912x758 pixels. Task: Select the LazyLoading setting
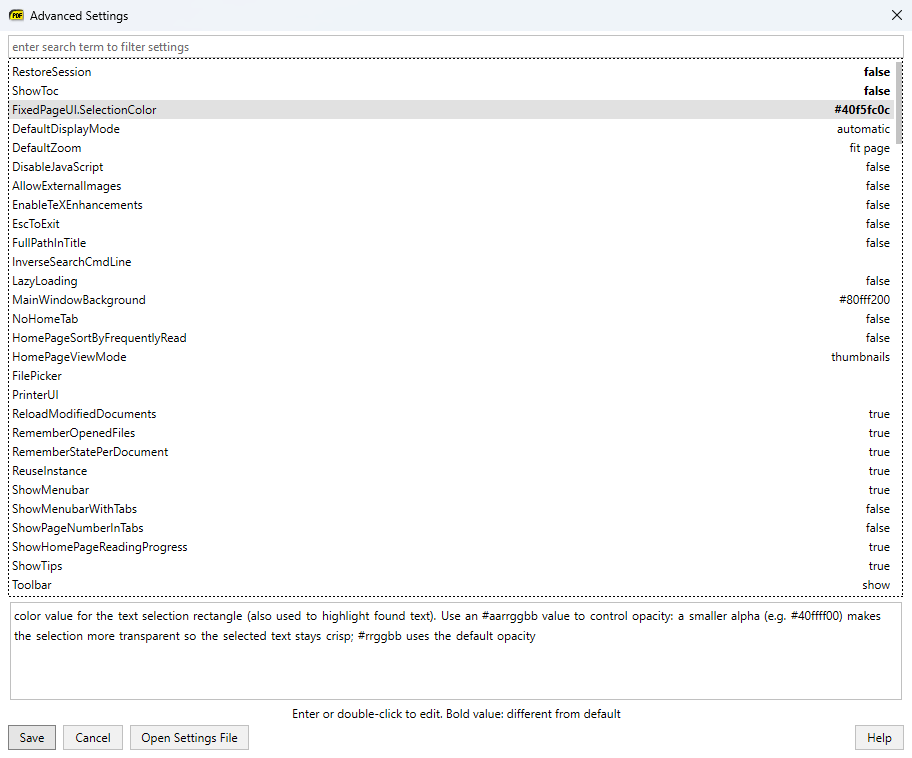point(451,281)
